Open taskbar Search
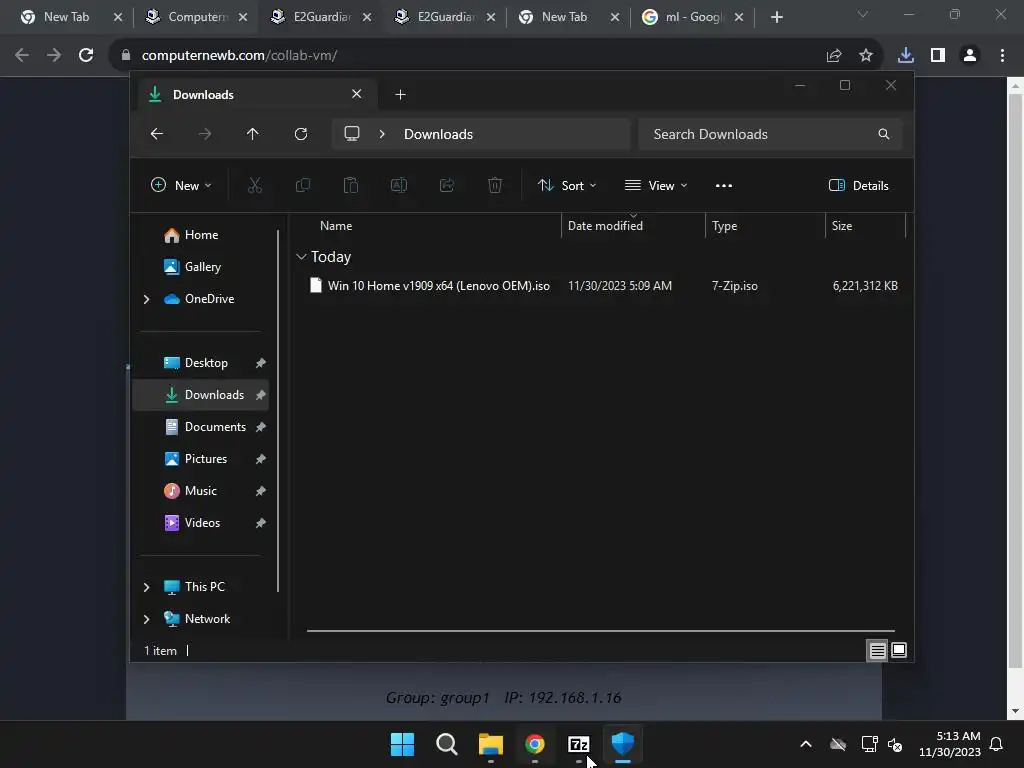Screen dimensions: 1024x768 [447, 744]
